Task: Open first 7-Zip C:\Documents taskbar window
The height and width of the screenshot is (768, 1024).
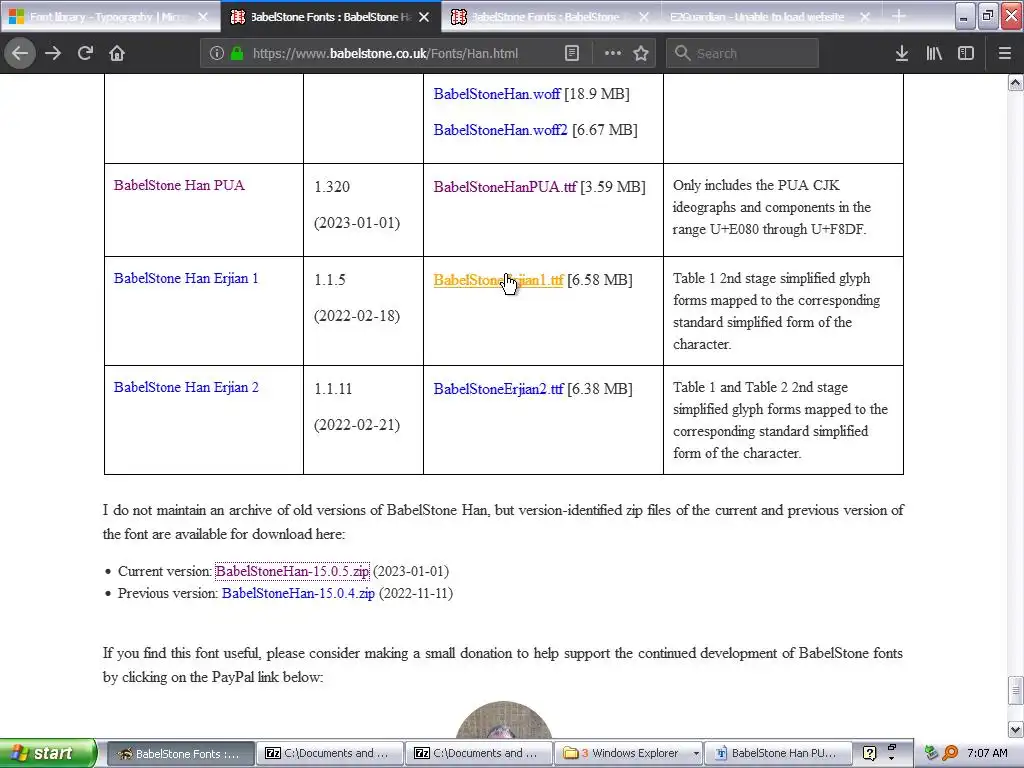Action: tap(329, 754)
